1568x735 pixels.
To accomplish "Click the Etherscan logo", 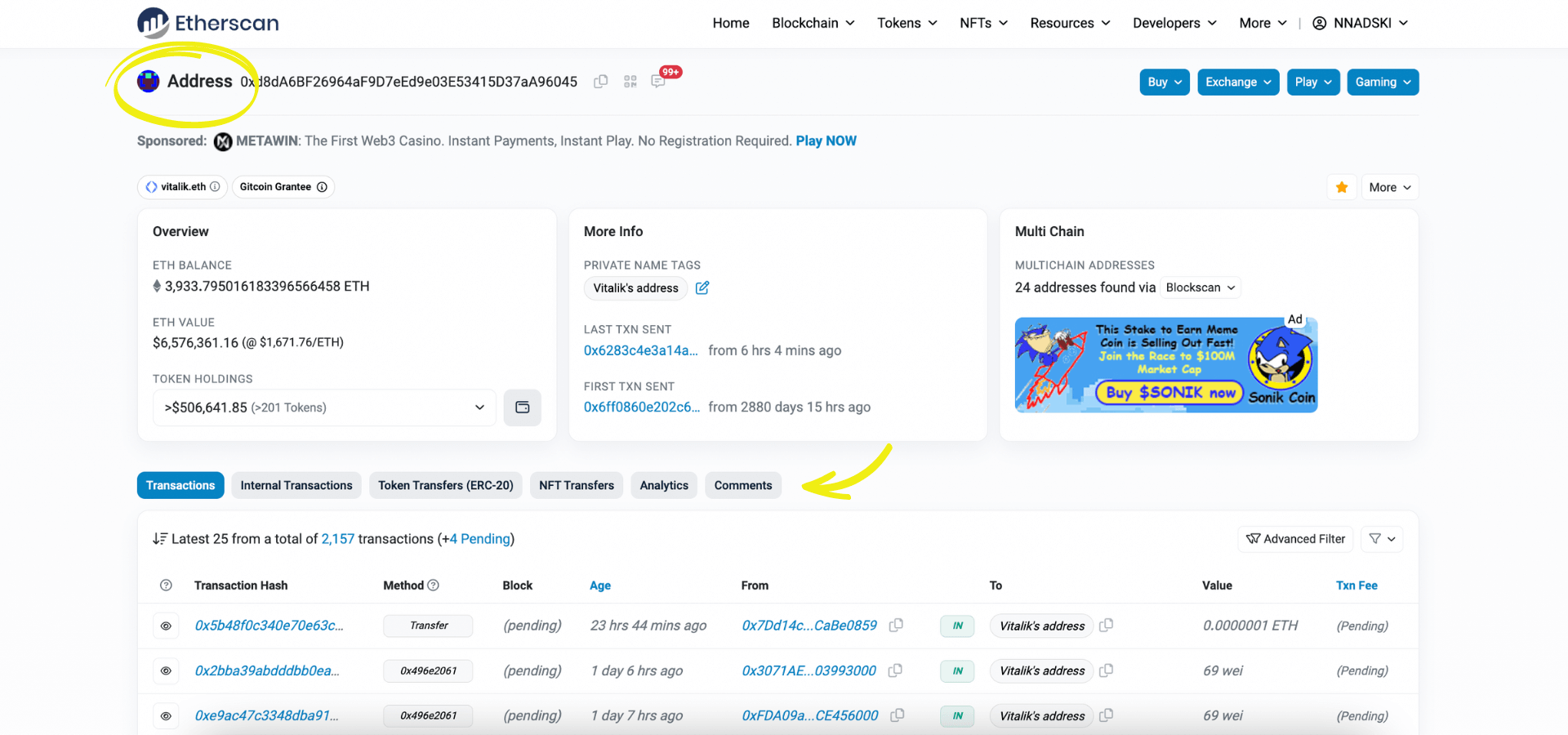I will (x=207, y=23).
